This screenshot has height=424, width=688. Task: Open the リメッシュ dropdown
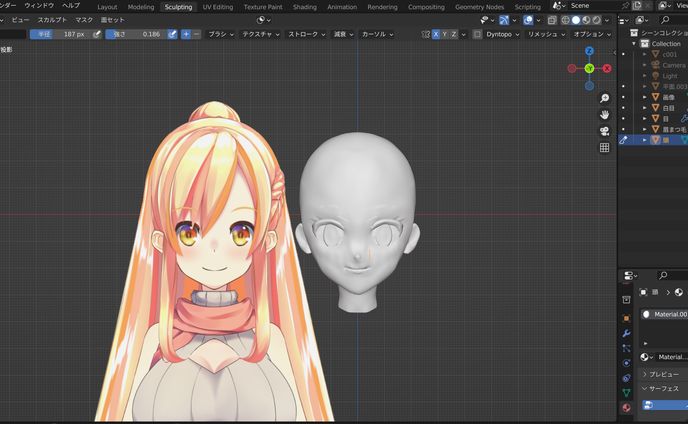(546, 34)
